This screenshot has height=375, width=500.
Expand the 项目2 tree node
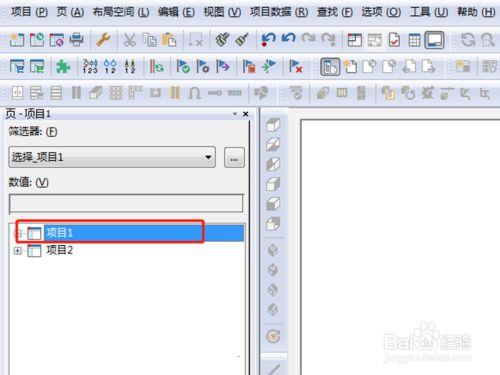[18, 250]
